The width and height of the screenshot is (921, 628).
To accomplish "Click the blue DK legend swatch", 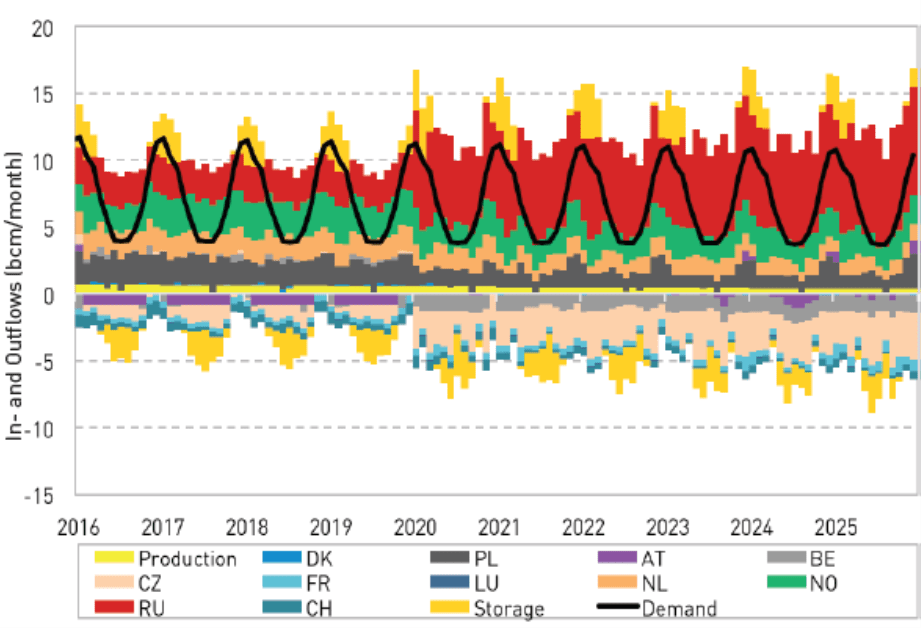I will [281, 558].
